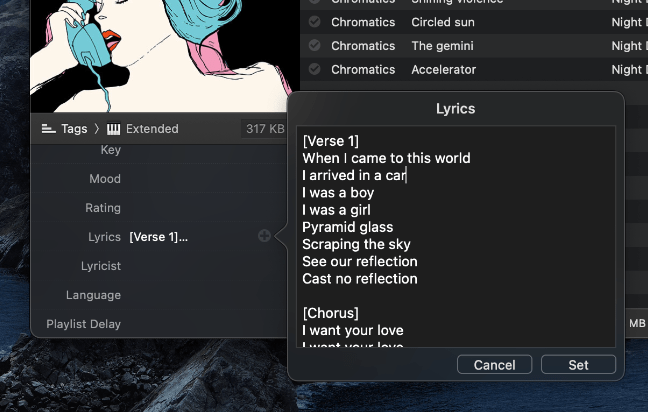Image resolution: width=648 pixels, height=412 pixels.
Task: Click the Language field row
Action: 159,295
